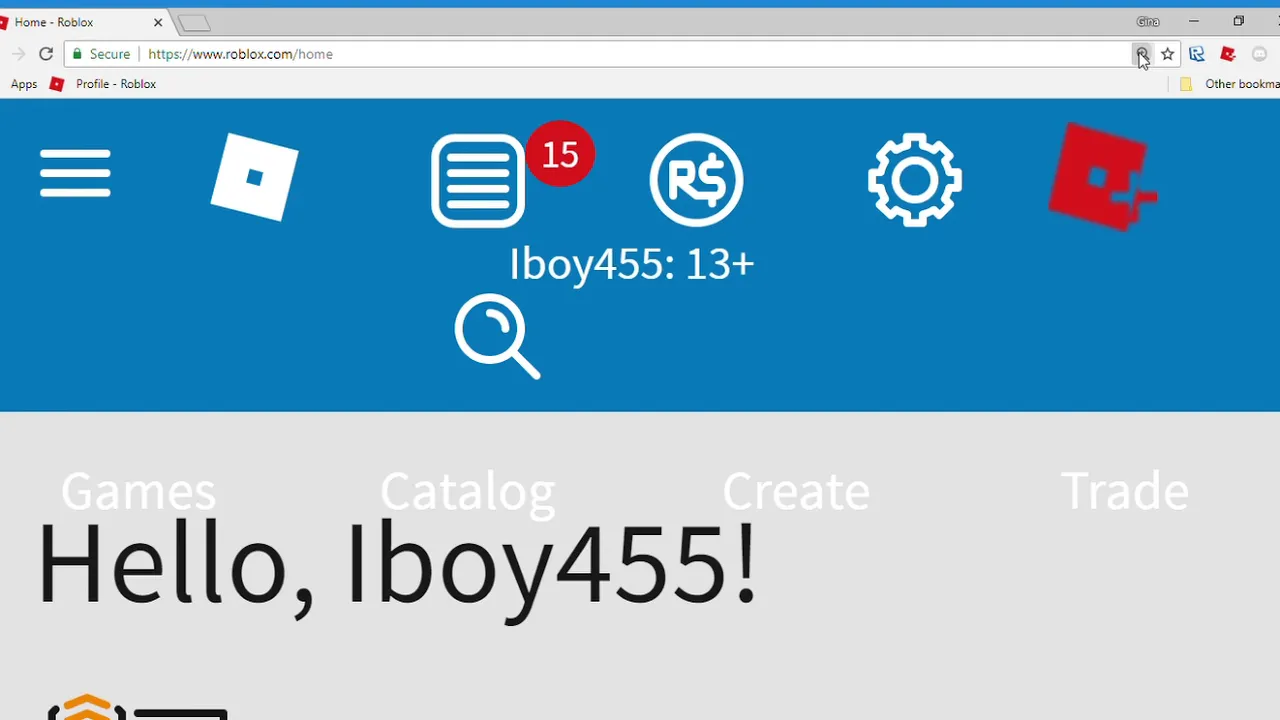Image resolution: width=1280 pixels, height=720 pixels.
Task: Minimize the Chrome window
Action: point(1194,21)
